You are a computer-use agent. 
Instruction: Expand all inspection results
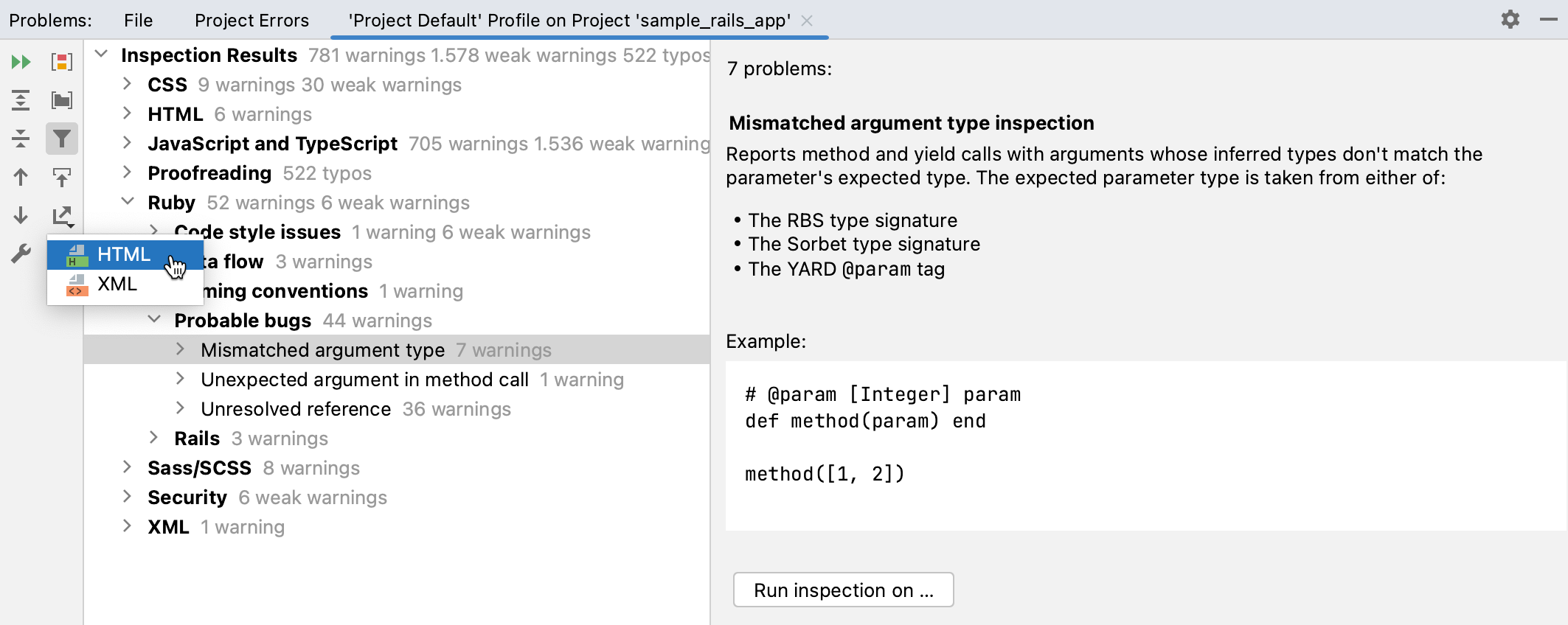coord(21,100)
